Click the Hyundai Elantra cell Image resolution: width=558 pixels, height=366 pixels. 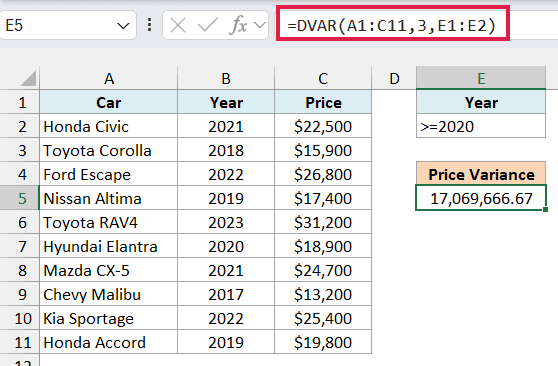point(109,246)
